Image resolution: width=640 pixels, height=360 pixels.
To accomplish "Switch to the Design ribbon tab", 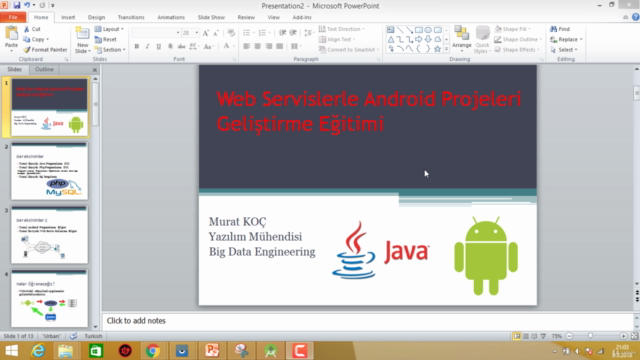I will [96, 17].
